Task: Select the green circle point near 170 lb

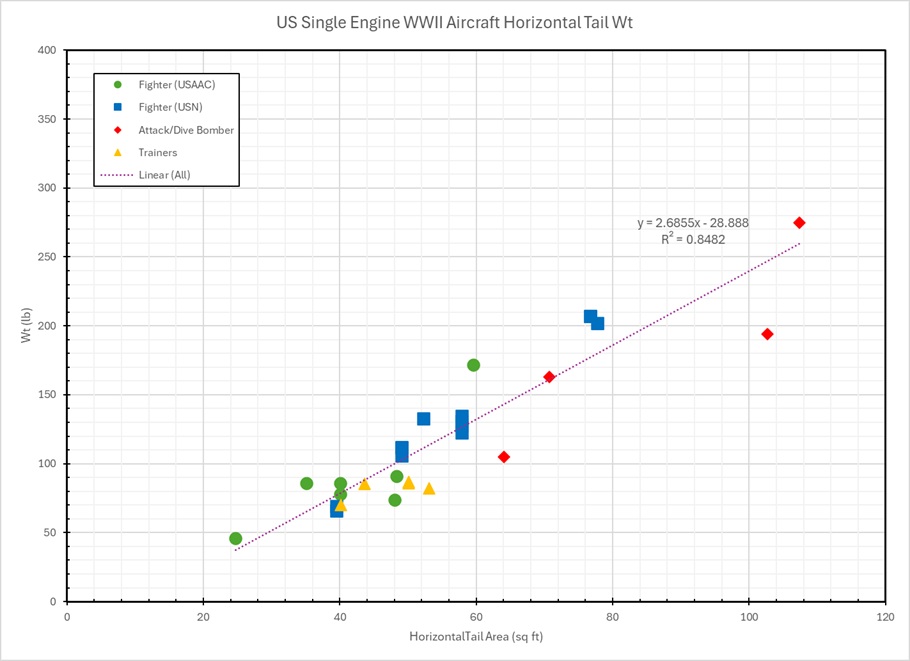Action: 473,365
